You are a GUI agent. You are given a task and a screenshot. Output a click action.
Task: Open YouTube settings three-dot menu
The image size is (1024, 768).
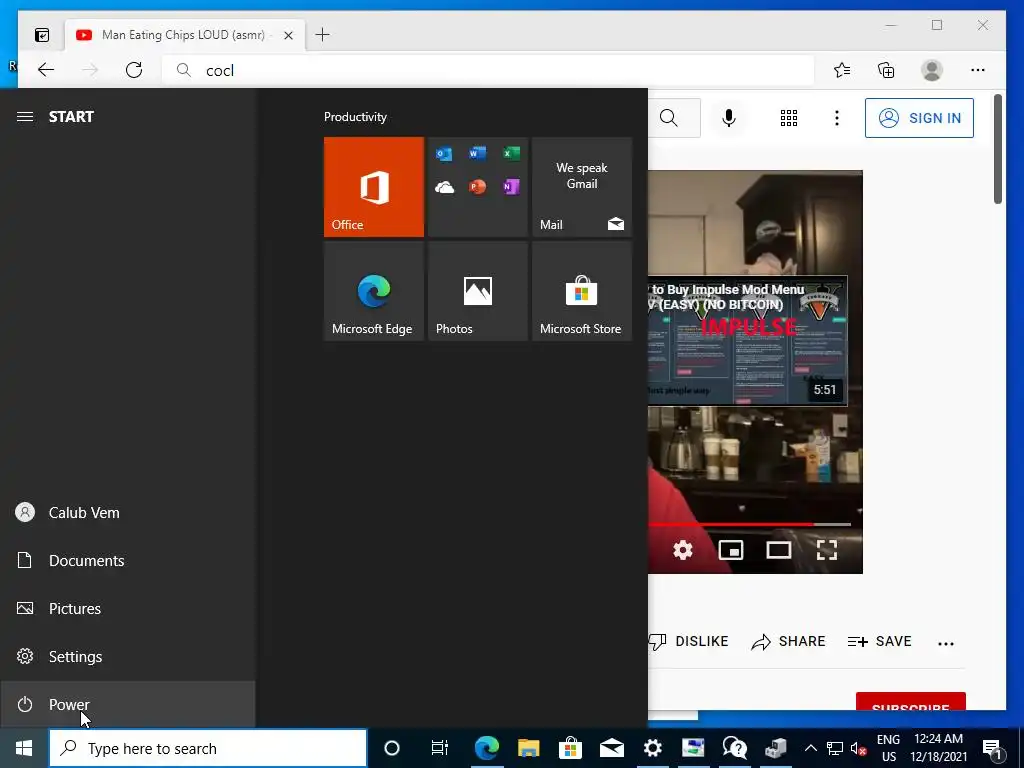(x=837, y=118)
